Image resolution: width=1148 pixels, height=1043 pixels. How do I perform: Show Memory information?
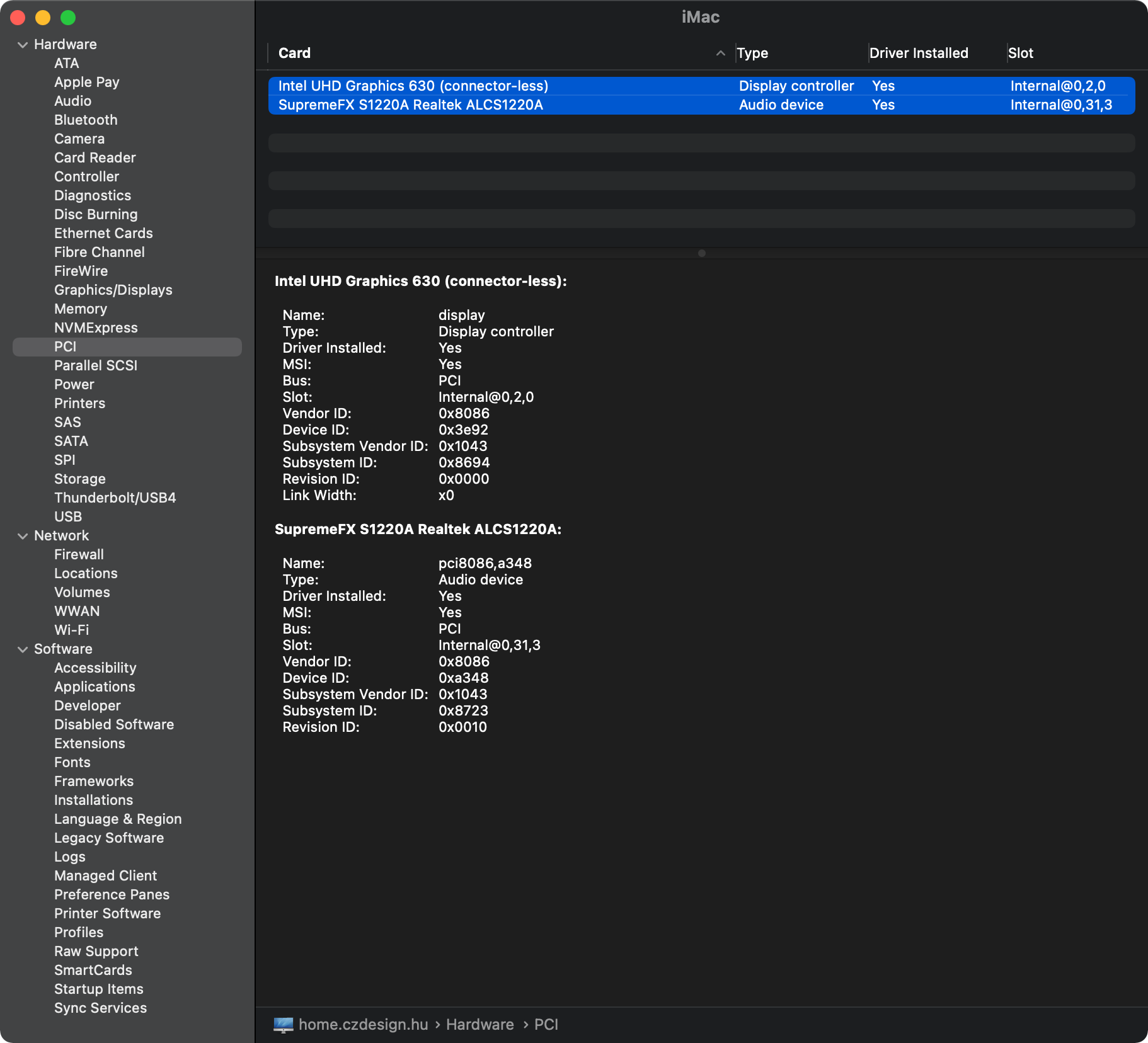click(x=81, y=309)
